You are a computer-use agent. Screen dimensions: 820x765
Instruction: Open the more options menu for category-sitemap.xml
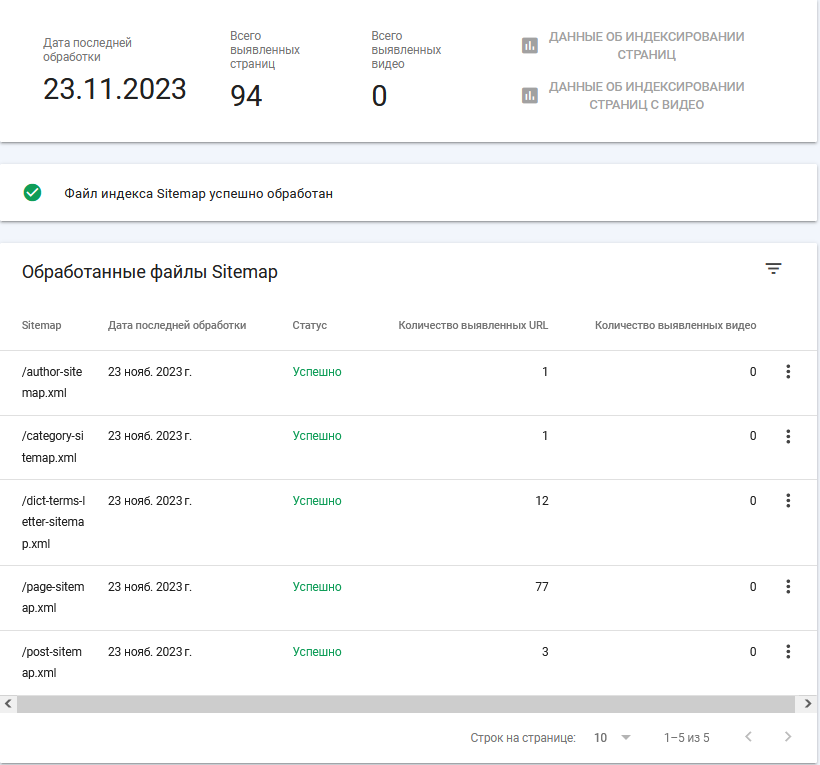coord(788,436)
